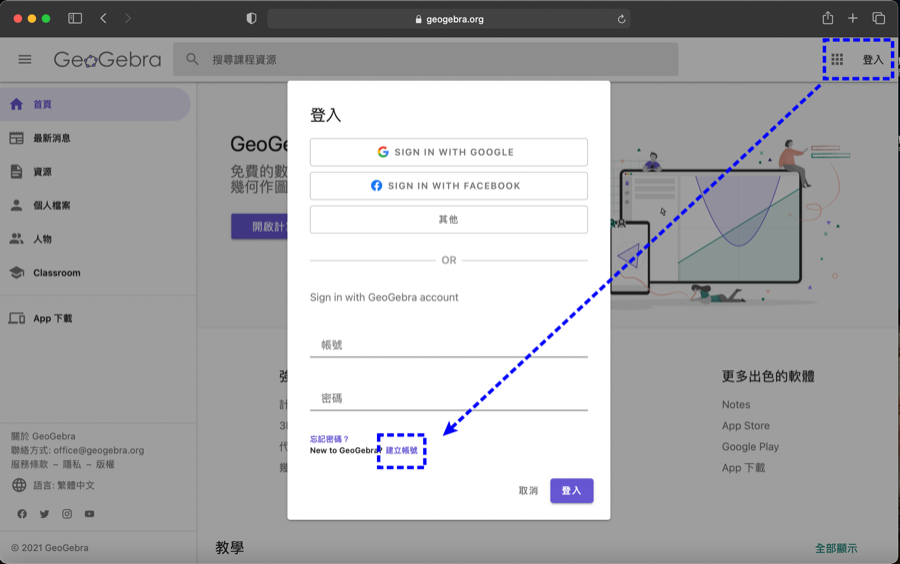900x564 pixels.
Task: Click the 全部顯示 link
Action: pos(836,549)
